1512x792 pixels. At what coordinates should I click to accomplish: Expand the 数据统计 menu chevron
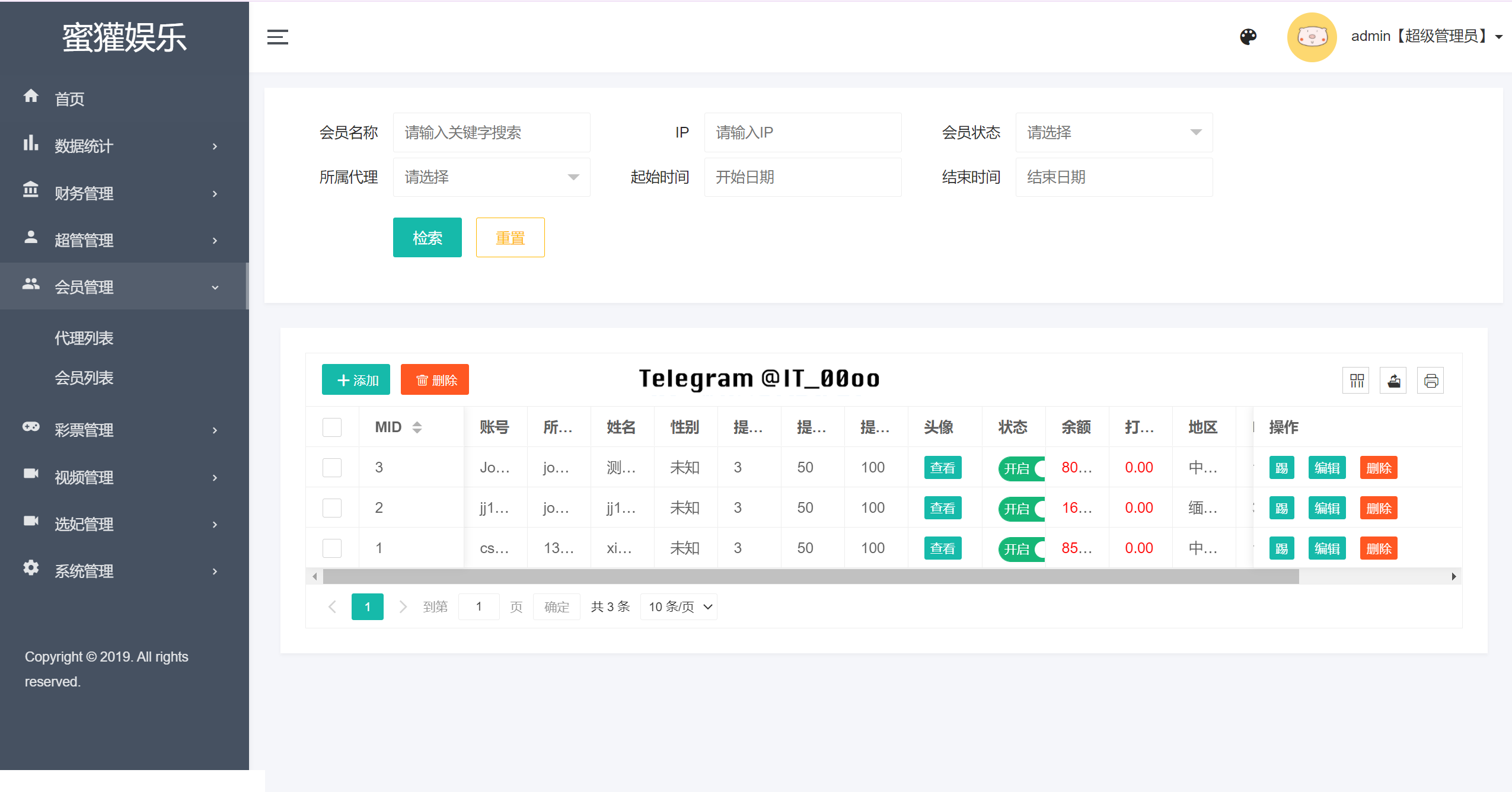click(215, 146)
